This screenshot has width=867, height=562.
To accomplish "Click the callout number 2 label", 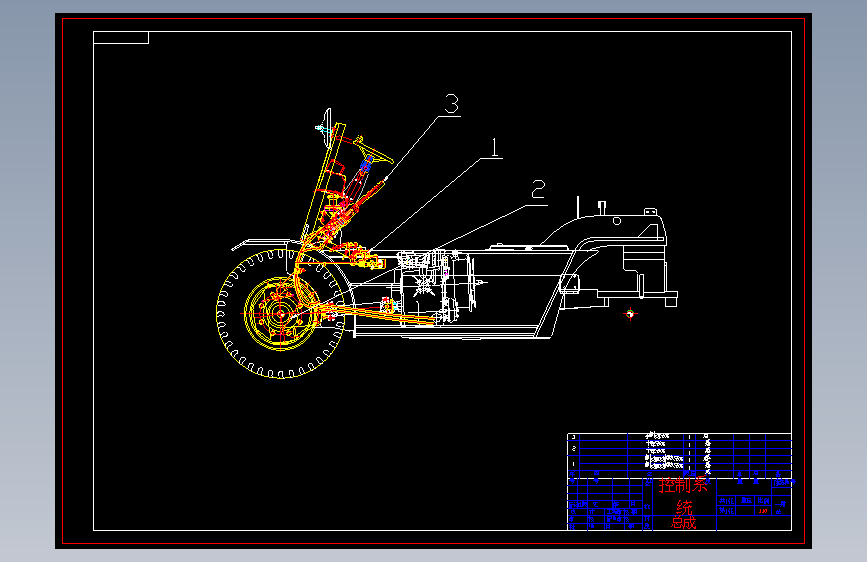I will (538, 190).
